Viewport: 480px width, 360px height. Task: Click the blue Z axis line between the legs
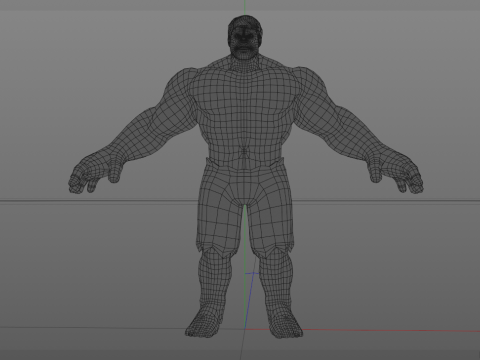point(249,300)
